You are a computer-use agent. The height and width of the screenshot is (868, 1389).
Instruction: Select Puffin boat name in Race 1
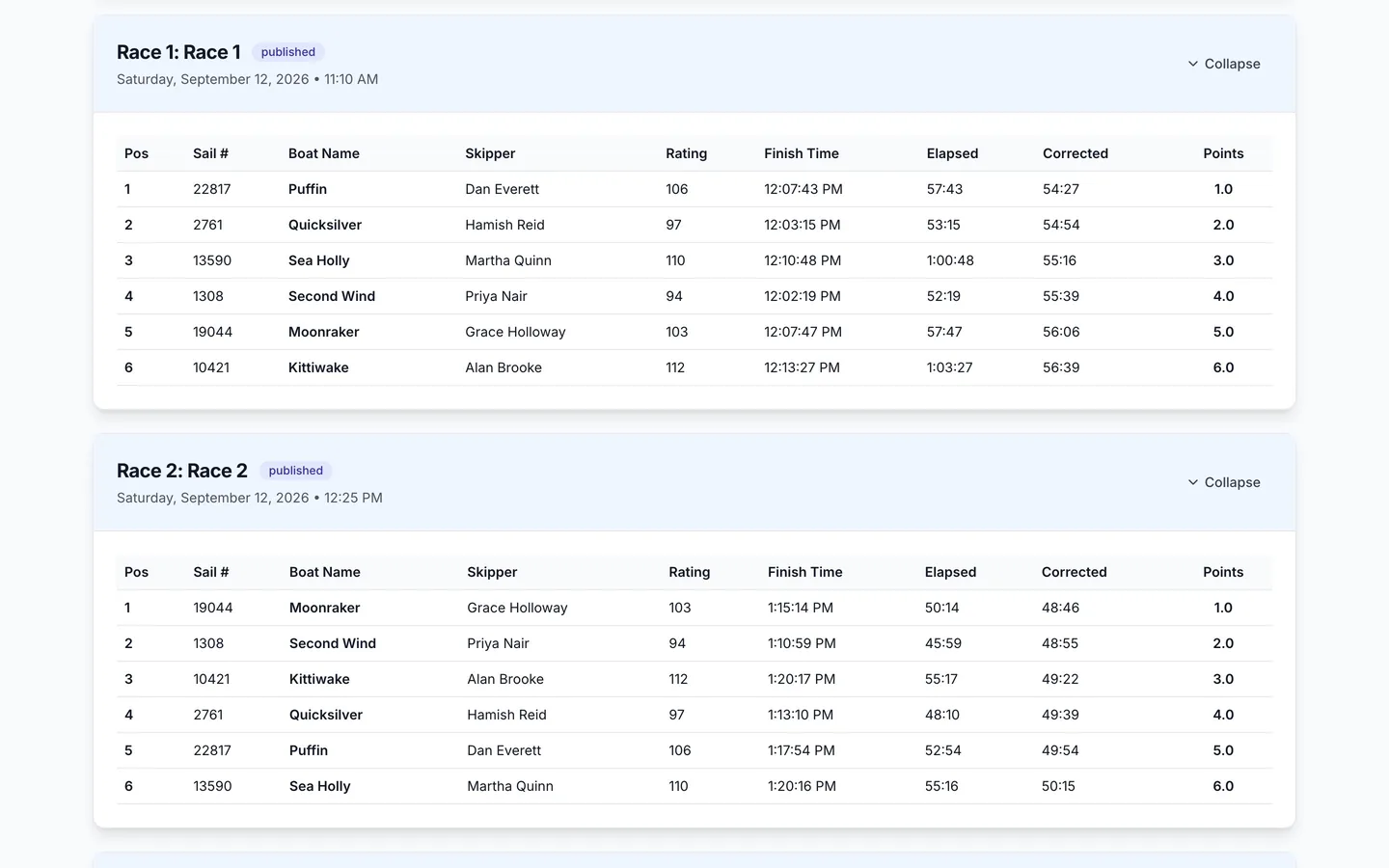pyautogui.click(x=308, y=189)
